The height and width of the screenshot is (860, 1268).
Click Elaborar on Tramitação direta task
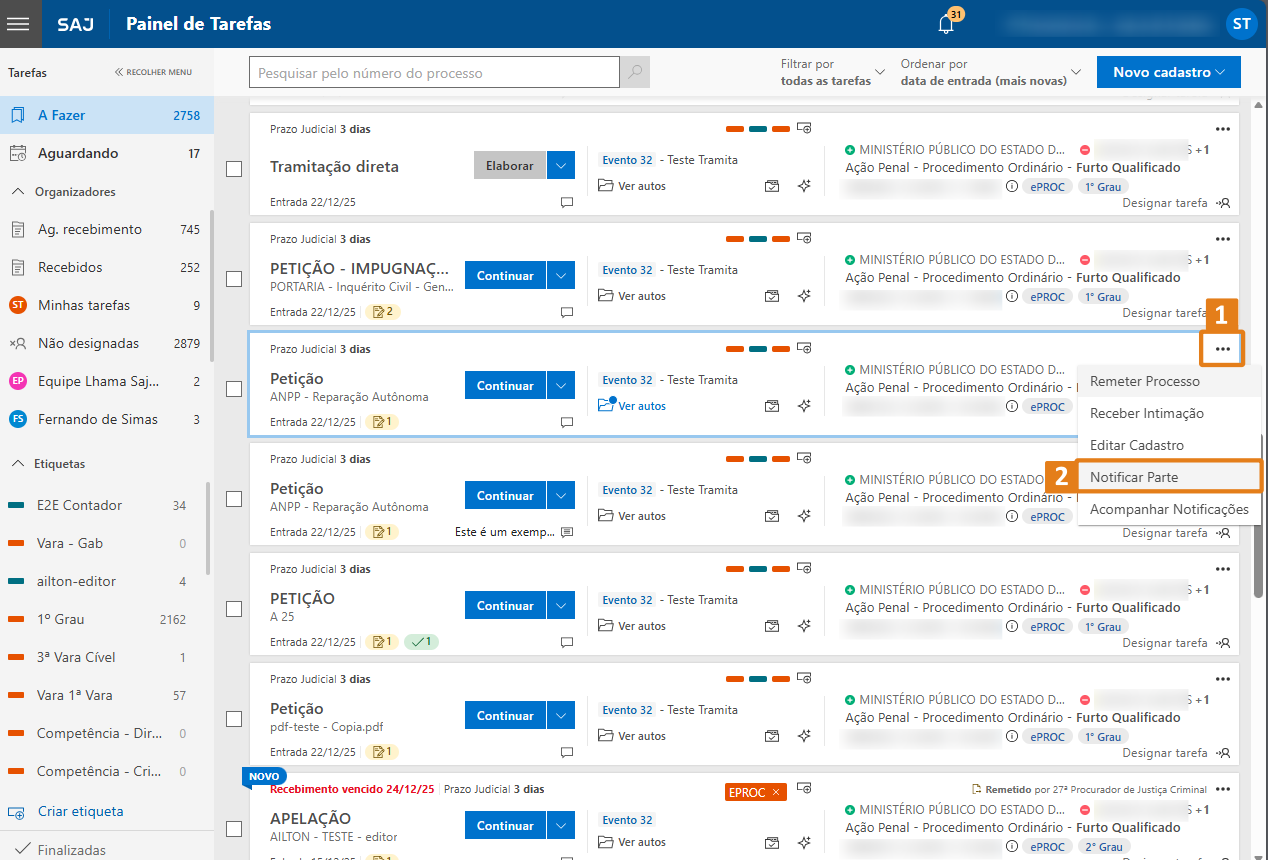[509, 166]
